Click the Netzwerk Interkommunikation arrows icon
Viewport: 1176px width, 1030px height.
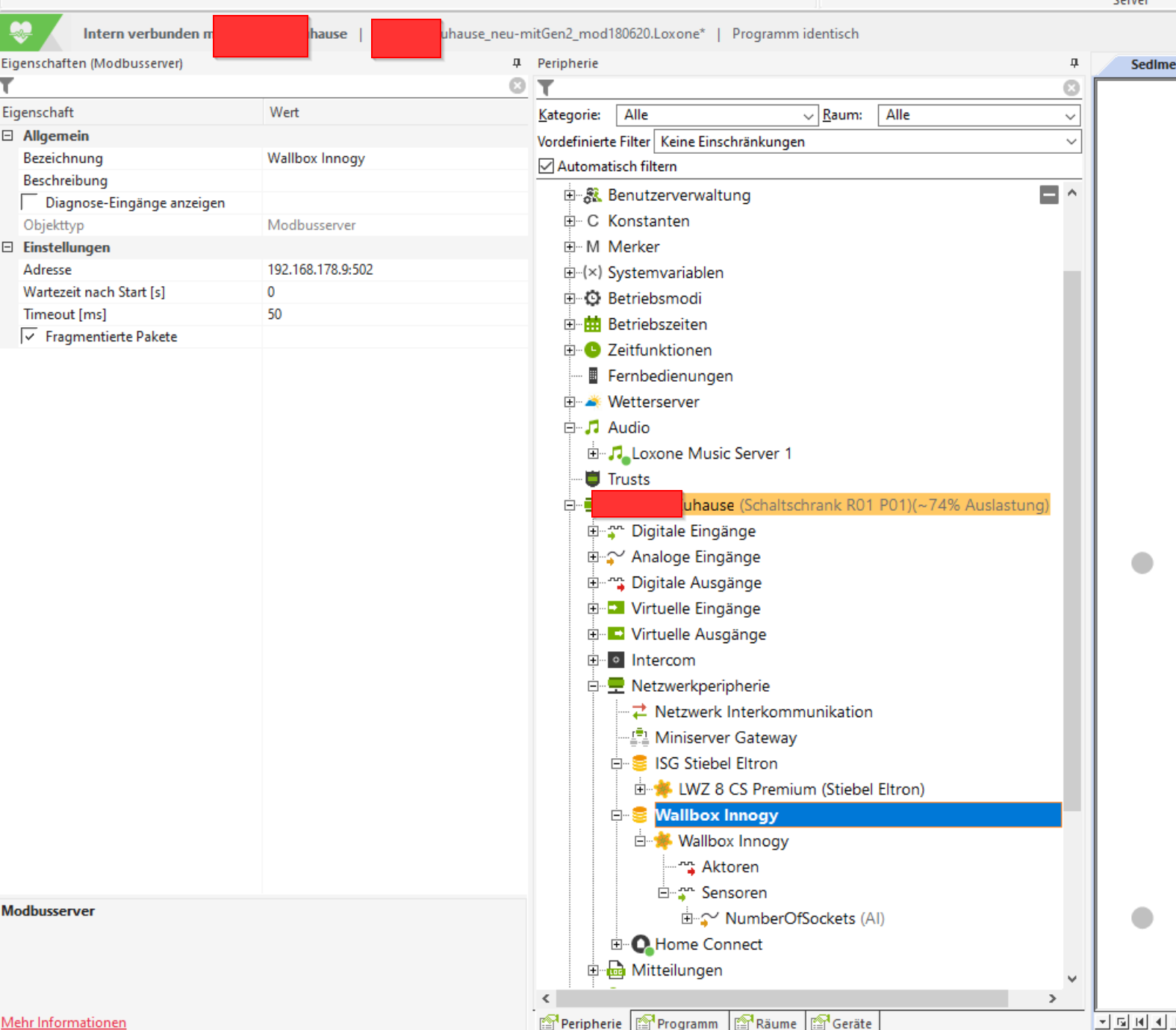(x=640, y=712)
